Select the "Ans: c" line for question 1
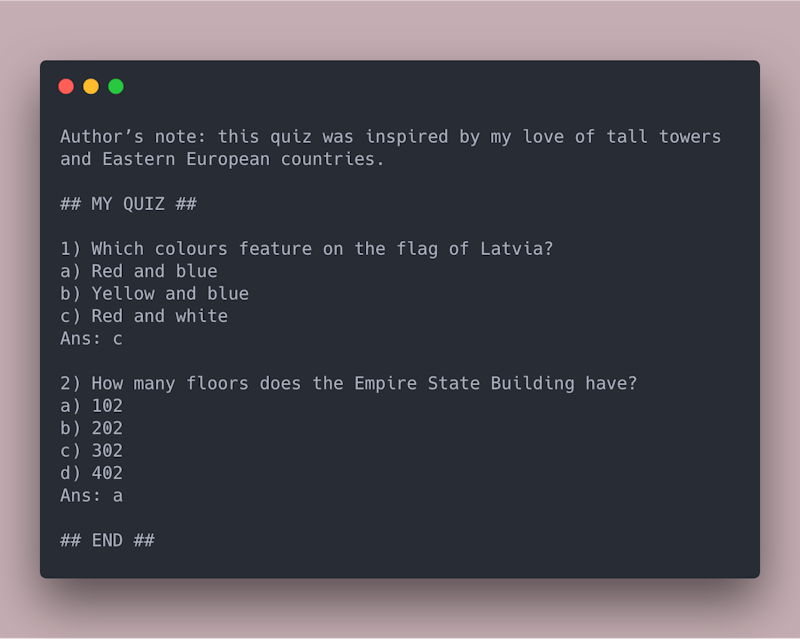Image resolution: width=800 pixels, height=639 pixels. [x=90, y=338]
